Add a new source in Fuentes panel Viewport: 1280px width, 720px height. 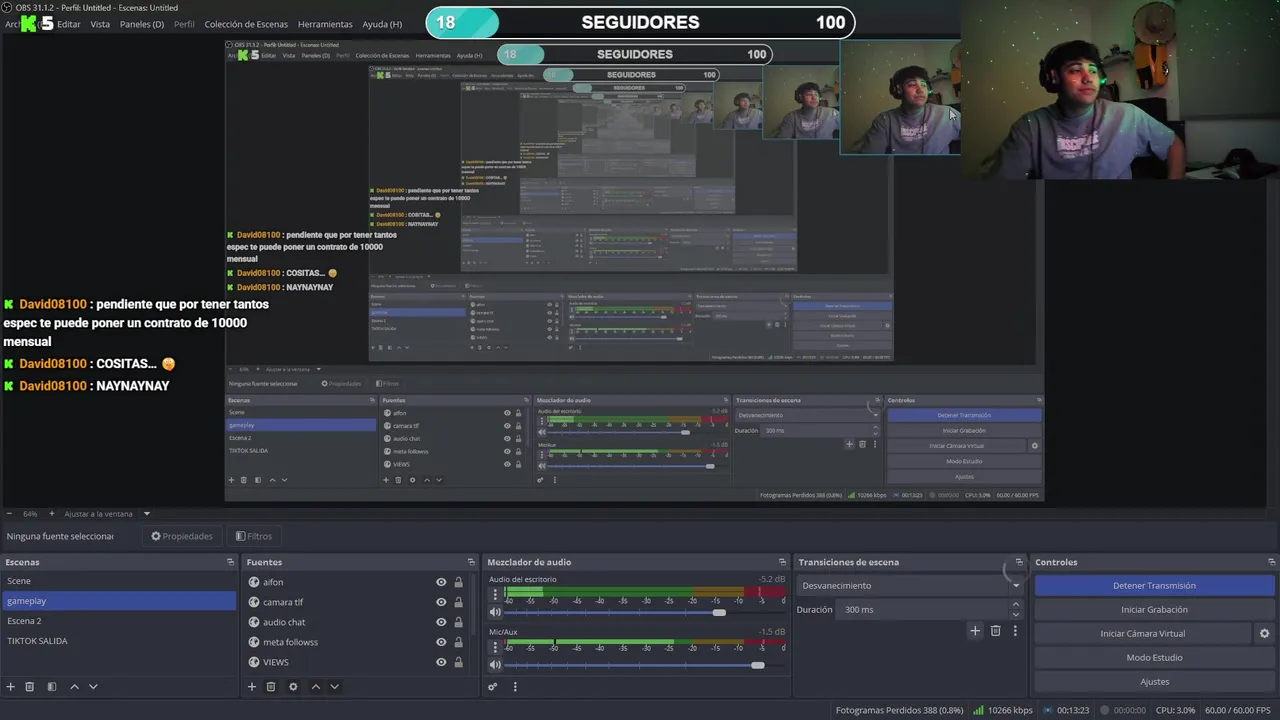[252, 687]
